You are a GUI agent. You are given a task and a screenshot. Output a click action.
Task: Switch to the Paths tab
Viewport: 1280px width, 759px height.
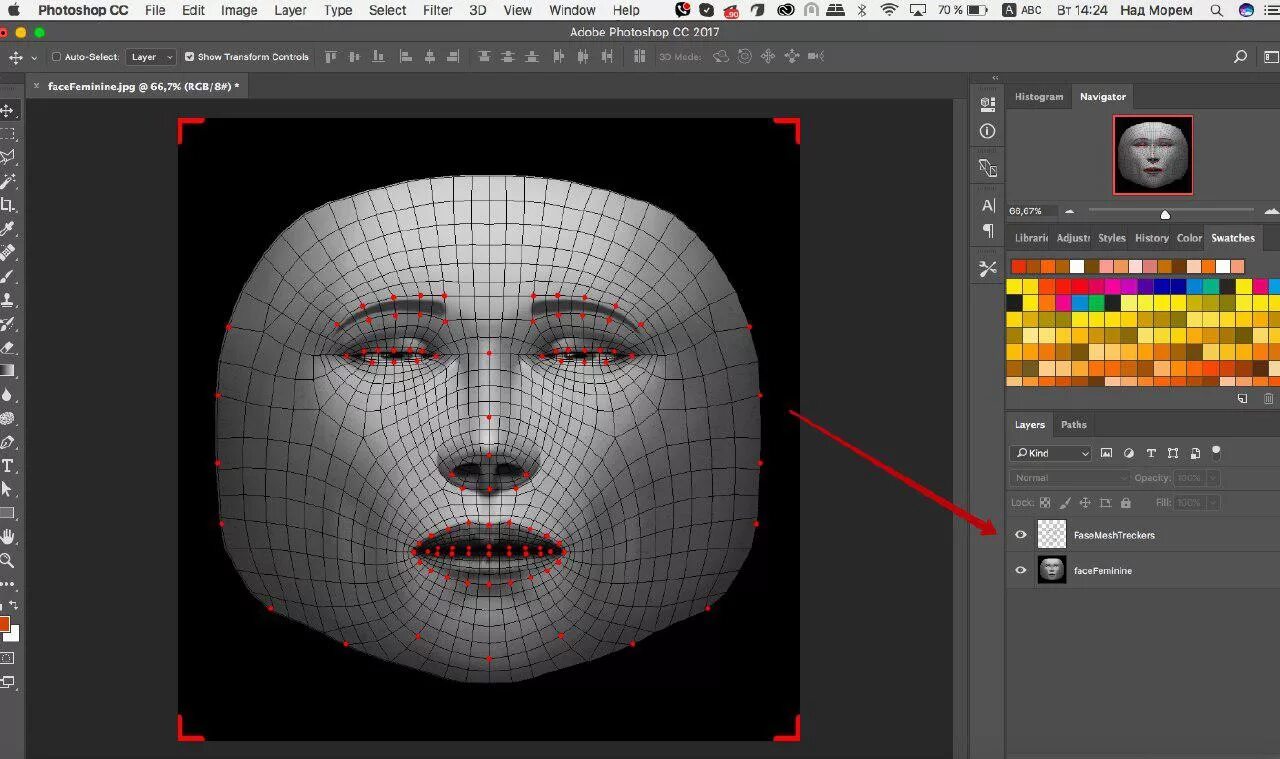pyautogui.click(x=1073, y=425)
